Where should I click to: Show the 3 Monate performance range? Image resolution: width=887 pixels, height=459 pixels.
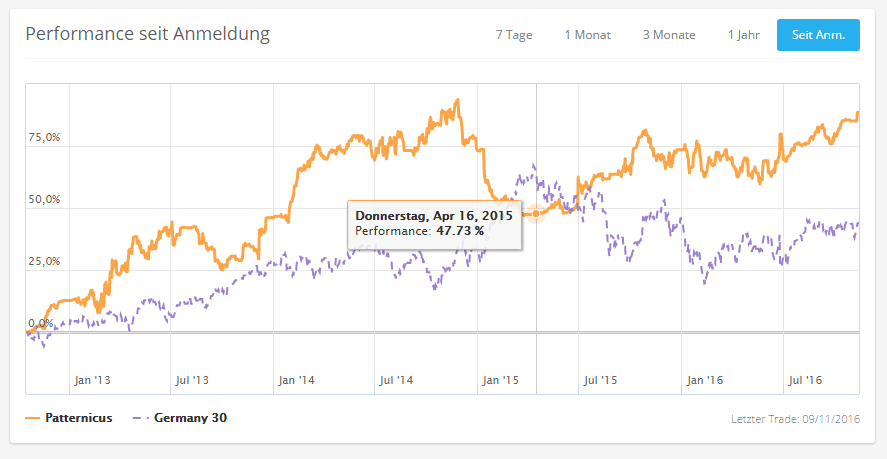click(x=669, y=35)
